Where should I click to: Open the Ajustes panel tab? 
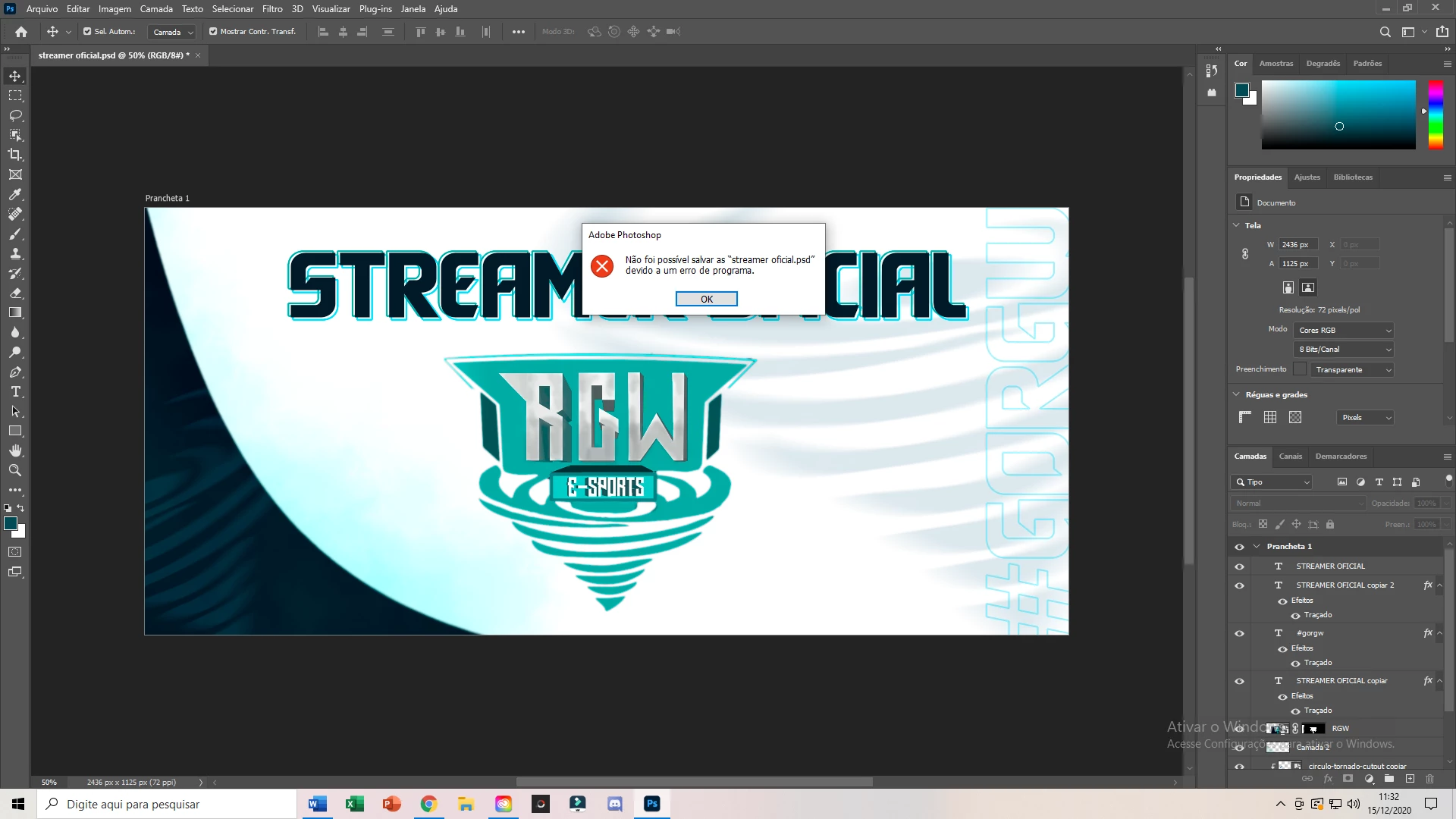[1307, 177]
